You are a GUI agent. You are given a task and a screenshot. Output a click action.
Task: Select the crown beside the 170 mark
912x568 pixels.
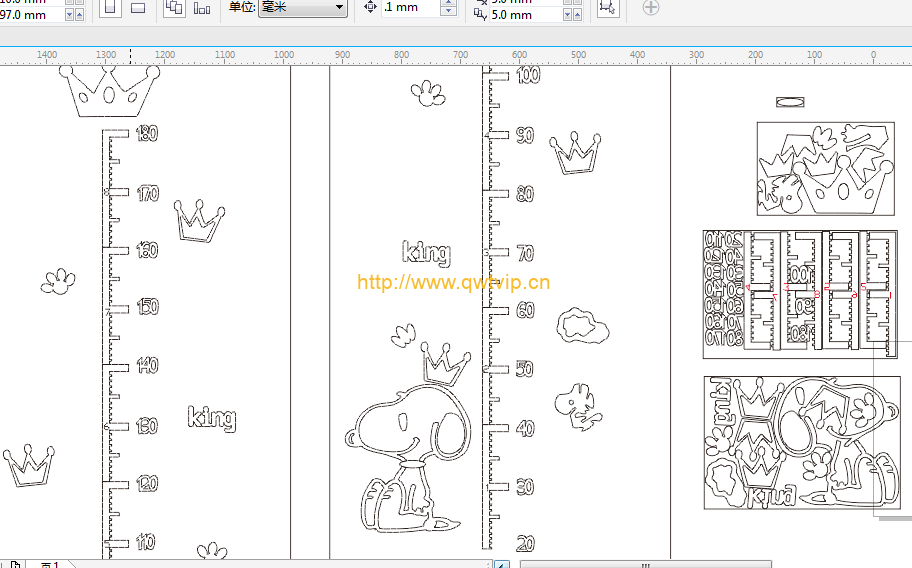coord(199,221)
